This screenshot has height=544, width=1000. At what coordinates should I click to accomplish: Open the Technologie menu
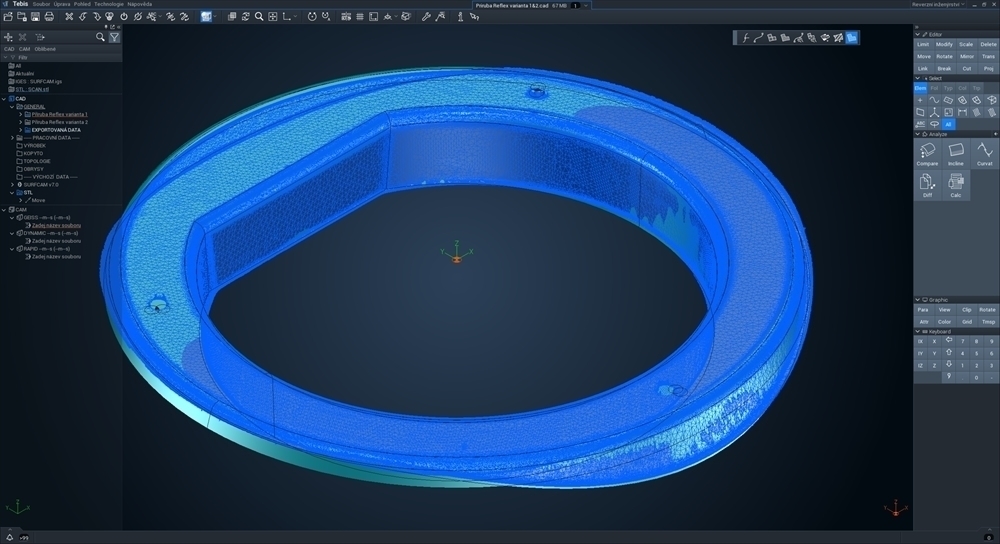109,4
